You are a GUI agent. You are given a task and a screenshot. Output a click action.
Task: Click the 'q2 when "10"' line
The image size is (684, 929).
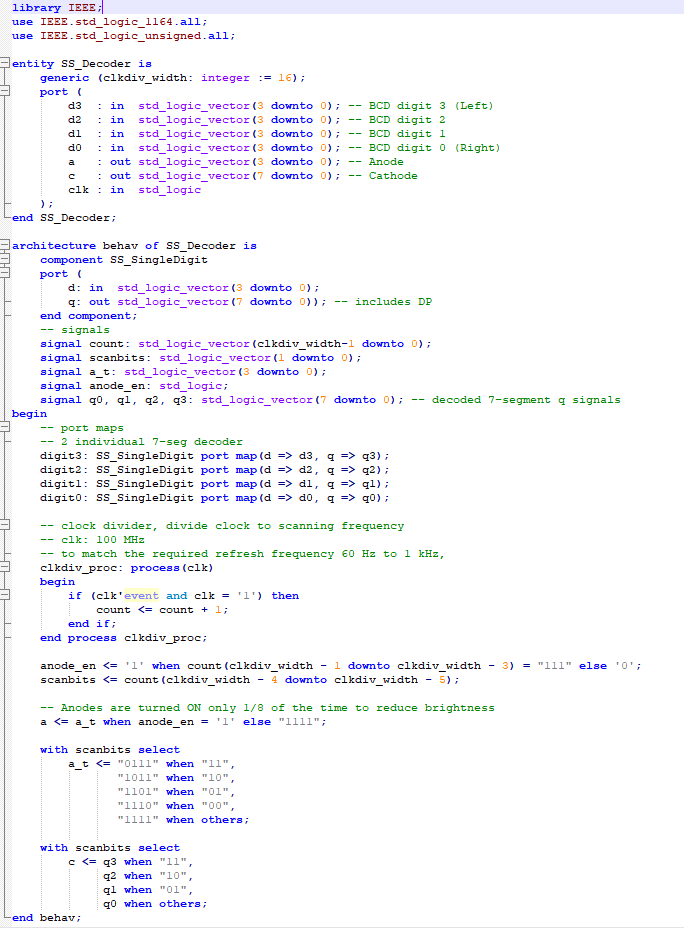click(x=148, y=876)
